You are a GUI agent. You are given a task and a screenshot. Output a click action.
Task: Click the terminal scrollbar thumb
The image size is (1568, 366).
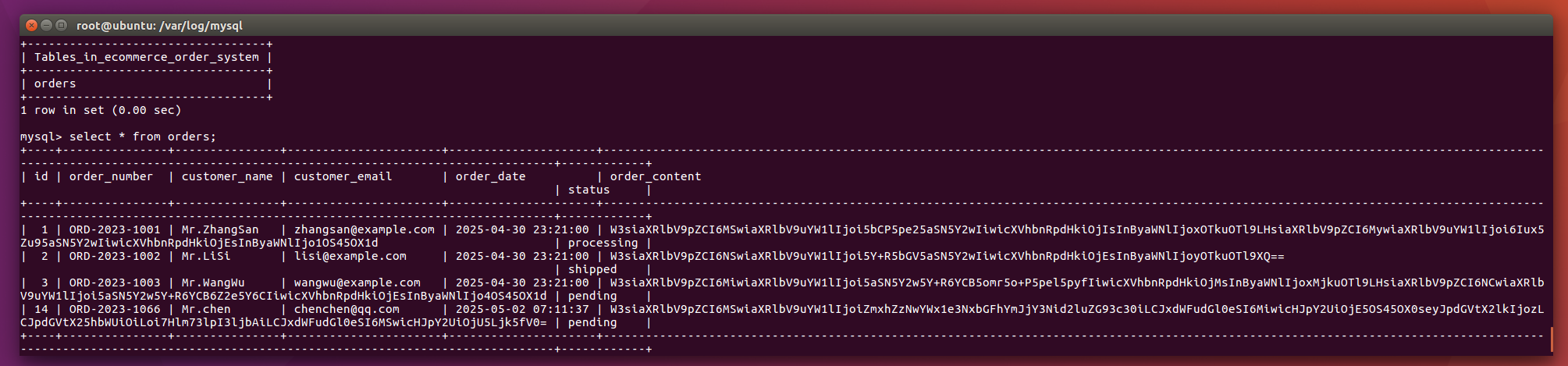pos(1550,339)
